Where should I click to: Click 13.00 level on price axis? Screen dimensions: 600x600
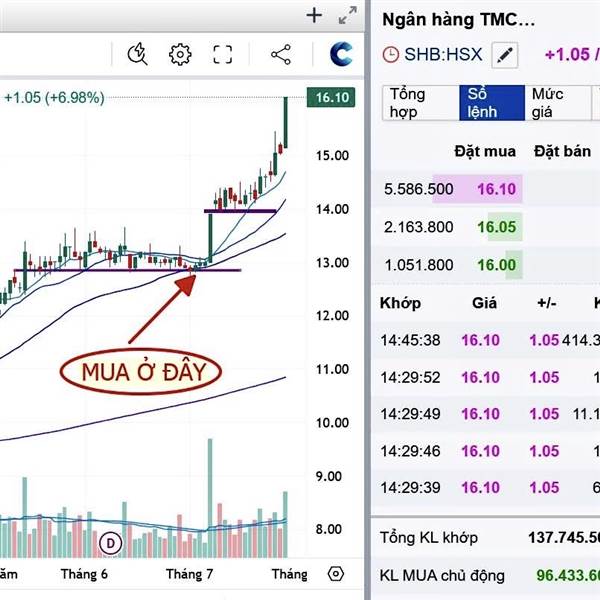click(332, 263)
